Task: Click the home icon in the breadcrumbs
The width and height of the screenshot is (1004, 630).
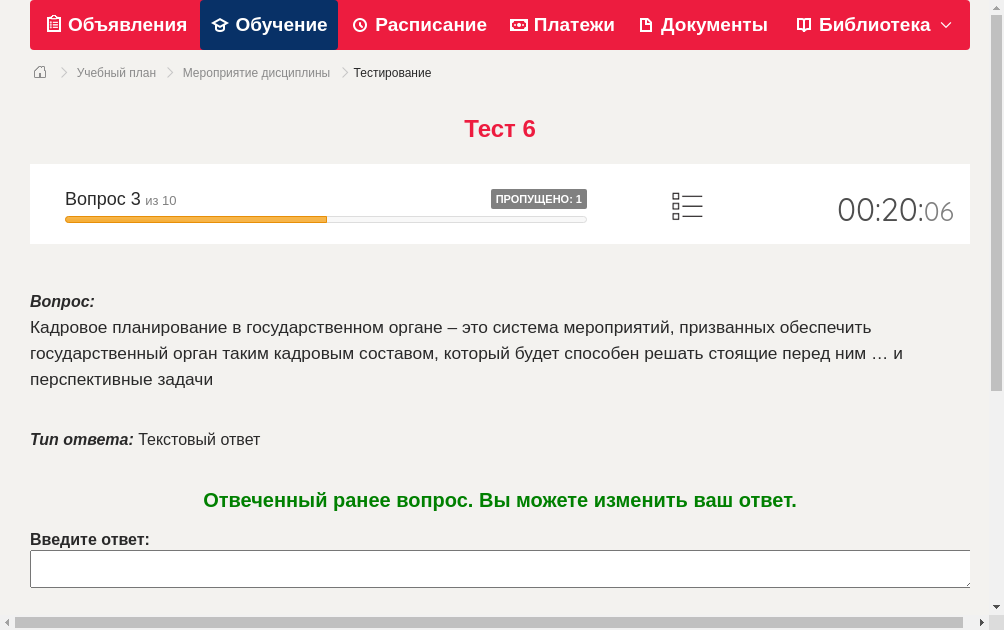Action: coord(39,72)
